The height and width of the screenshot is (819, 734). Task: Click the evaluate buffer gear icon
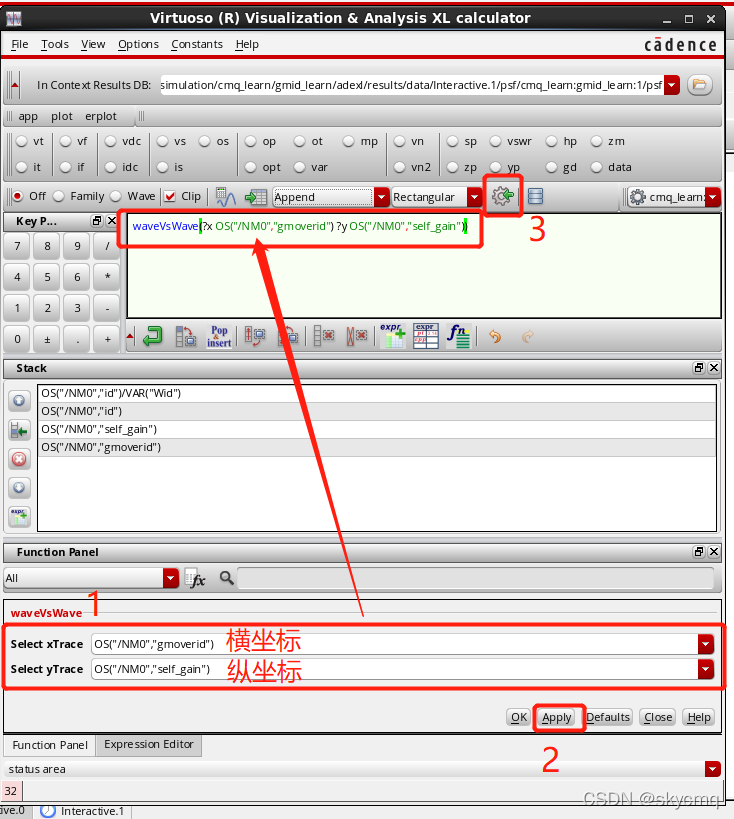click(503, 196)
